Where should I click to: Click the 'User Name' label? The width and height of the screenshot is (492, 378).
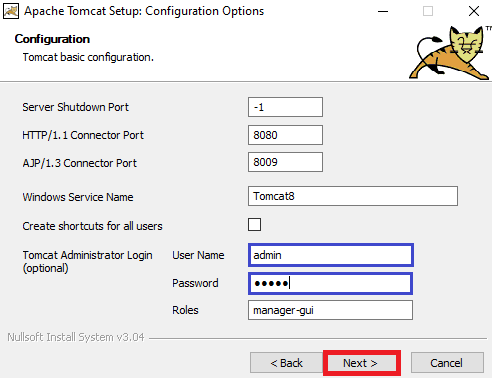coord(198,255)
